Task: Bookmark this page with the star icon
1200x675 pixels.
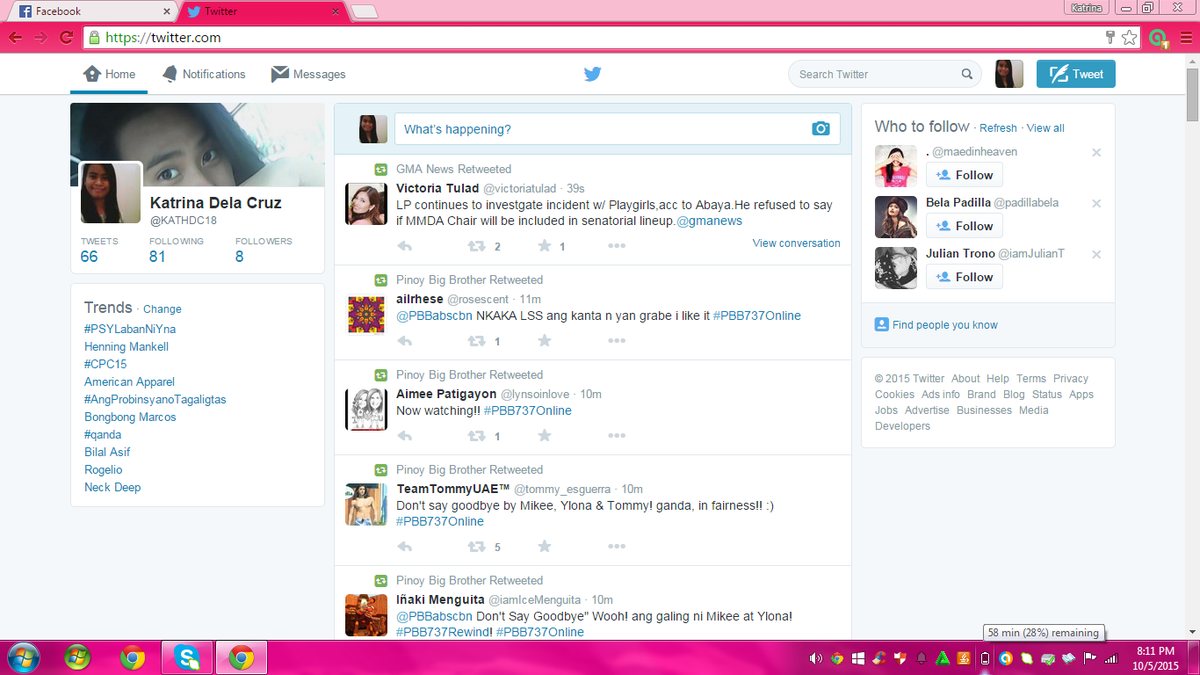Action: [x=1130, y=38]
